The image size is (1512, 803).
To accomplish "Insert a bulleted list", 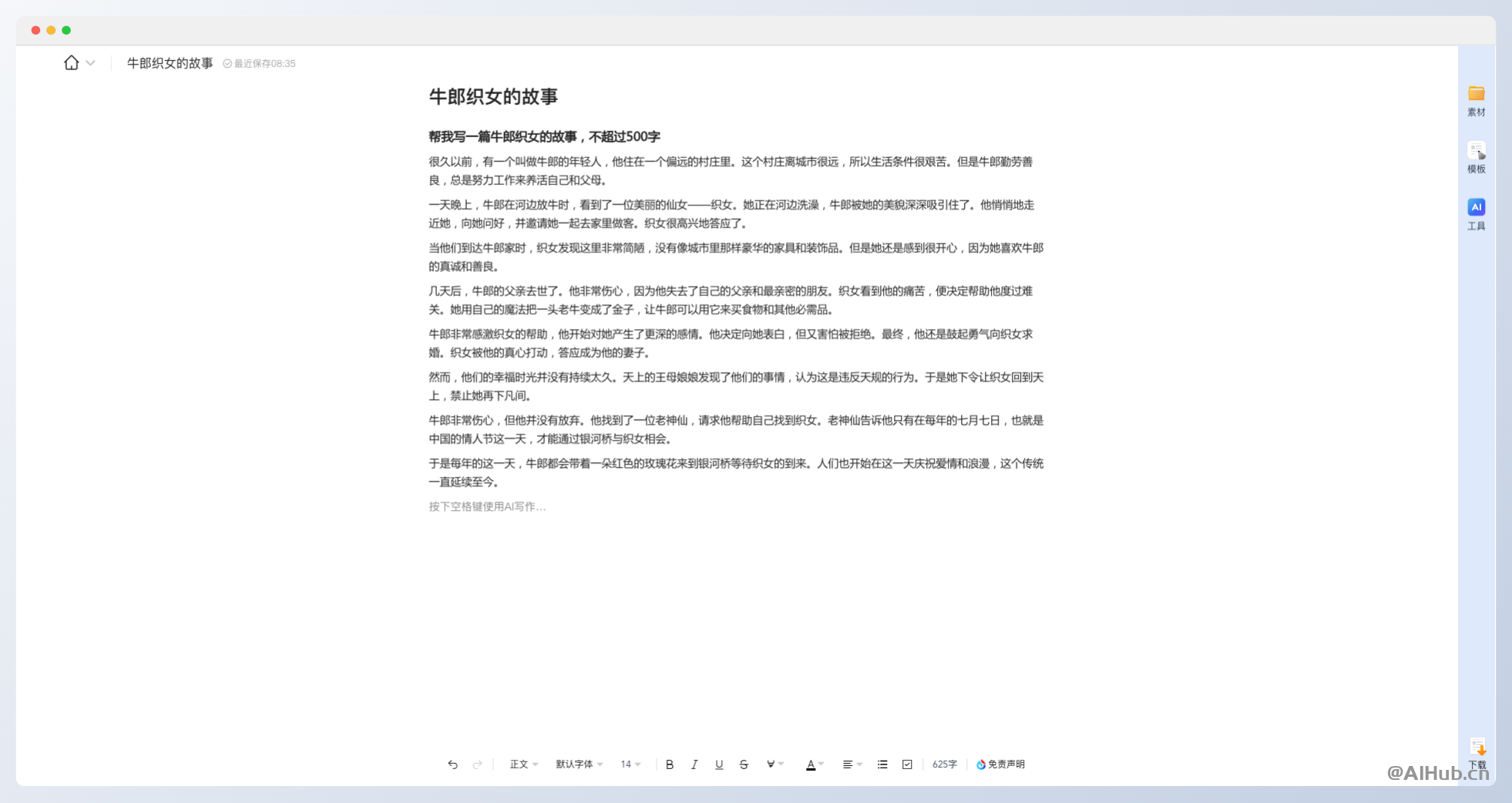I will point(882,764).
